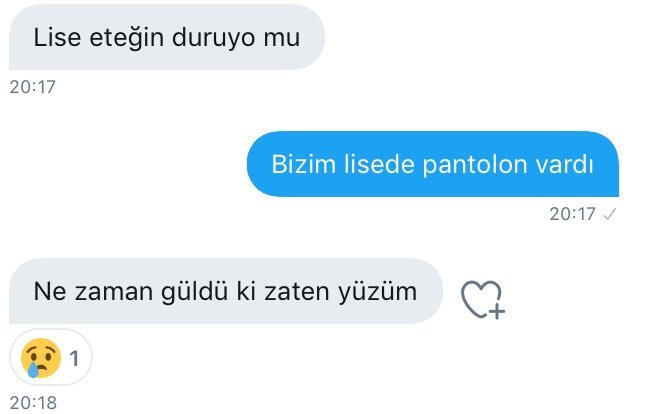Click the 20:17 timestamp under blue message

click(x=573, y=214)
